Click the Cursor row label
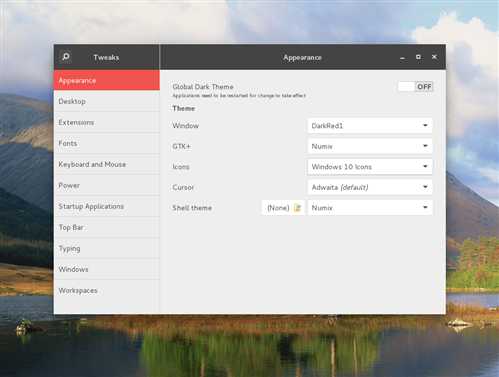This screenshot has width=499, height=377. pos(183,187)
